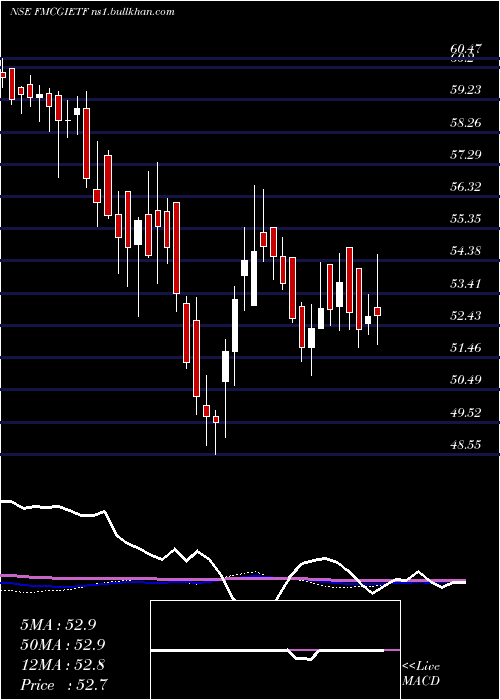Screen dimensions: 500x700
Task: Click the 57.29 price axis label
Action: pos(466,155)
